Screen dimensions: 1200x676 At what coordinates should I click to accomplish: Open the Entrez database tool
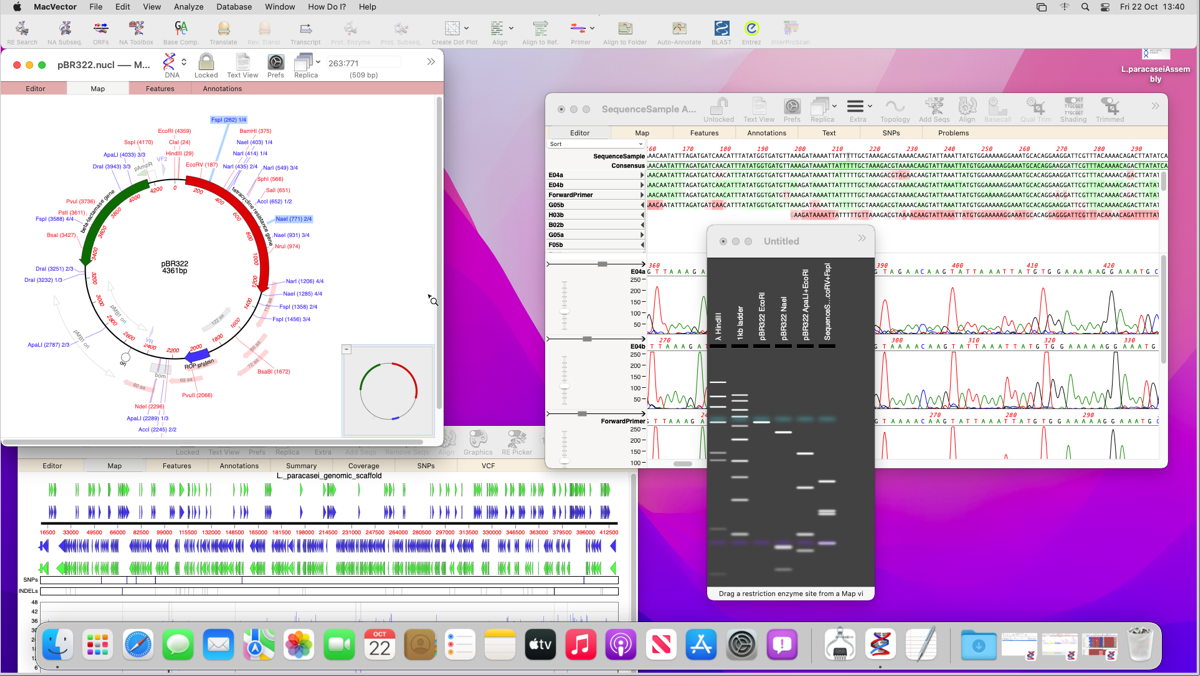[x=751, y=32]
